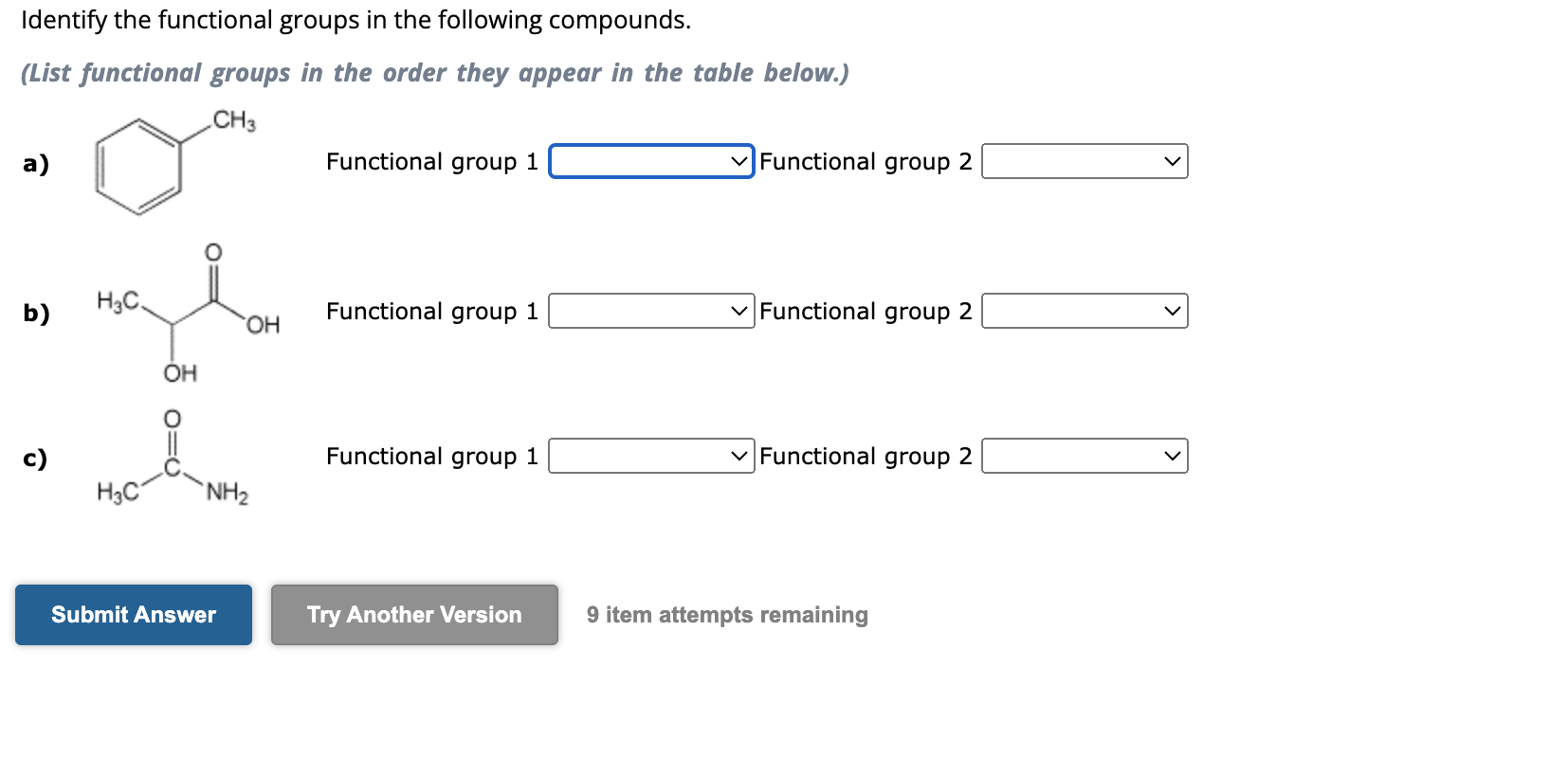This screenshot has width=1568, height=775.
Task: Click the italic instruction text about listing order
Action: [x=432, y=73]
